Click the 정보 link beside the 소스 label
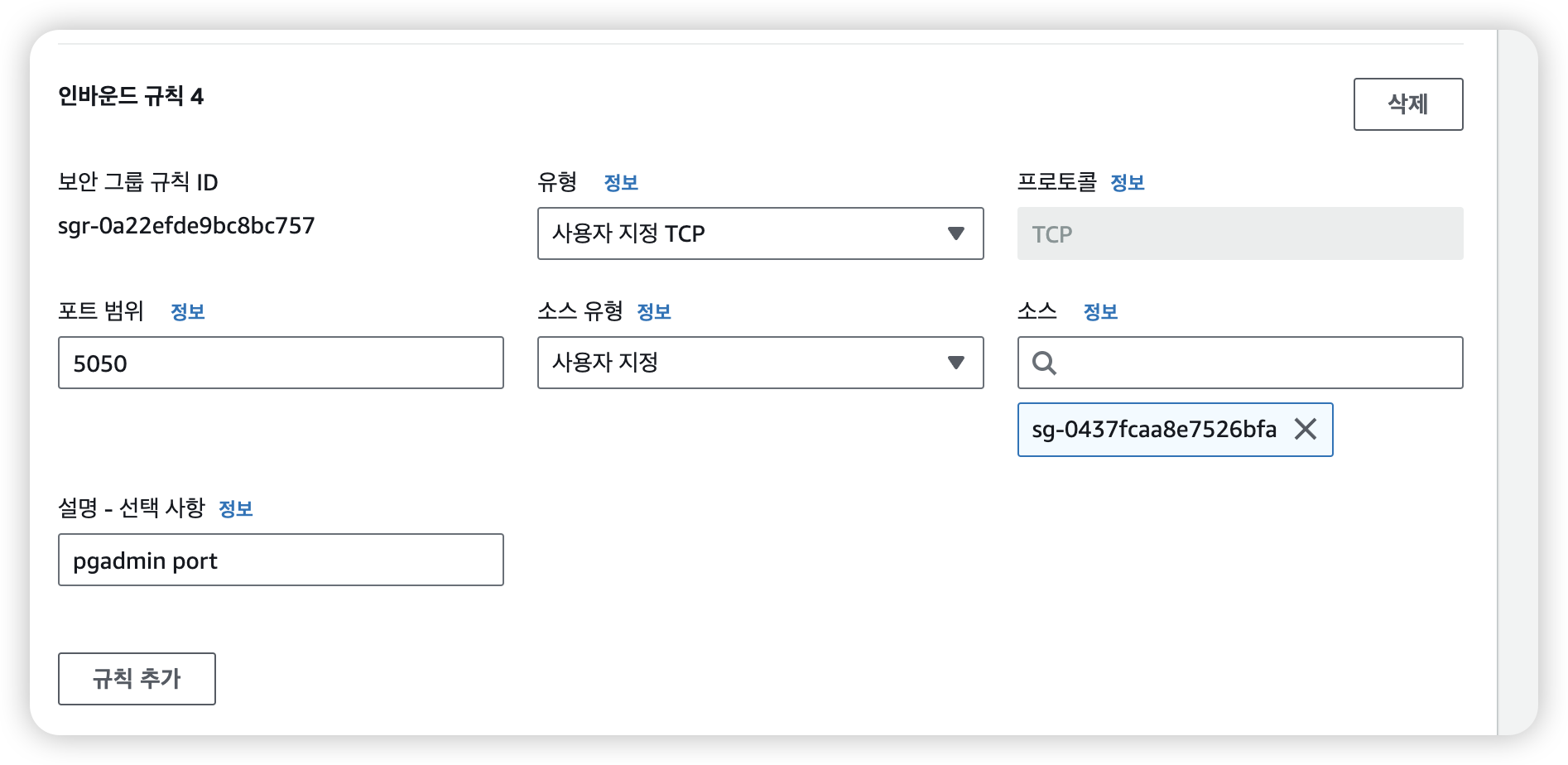The image size is (1568, 765). point(1100,312)
